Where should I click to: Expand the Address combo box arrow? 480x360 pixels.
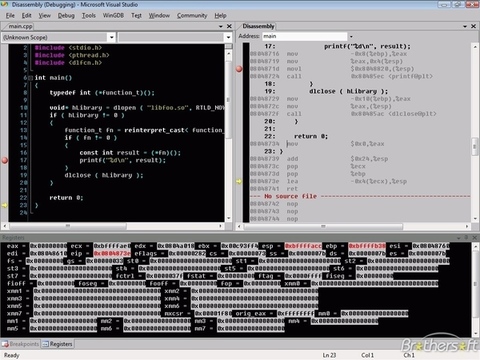(351, 36)
